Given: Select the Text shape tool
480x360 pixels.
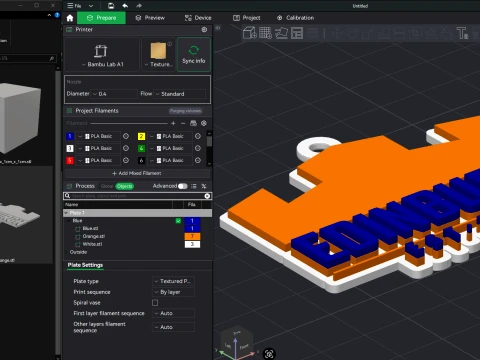Looking at the screenshot, I should pyautogui.click(x=462, y=33).
